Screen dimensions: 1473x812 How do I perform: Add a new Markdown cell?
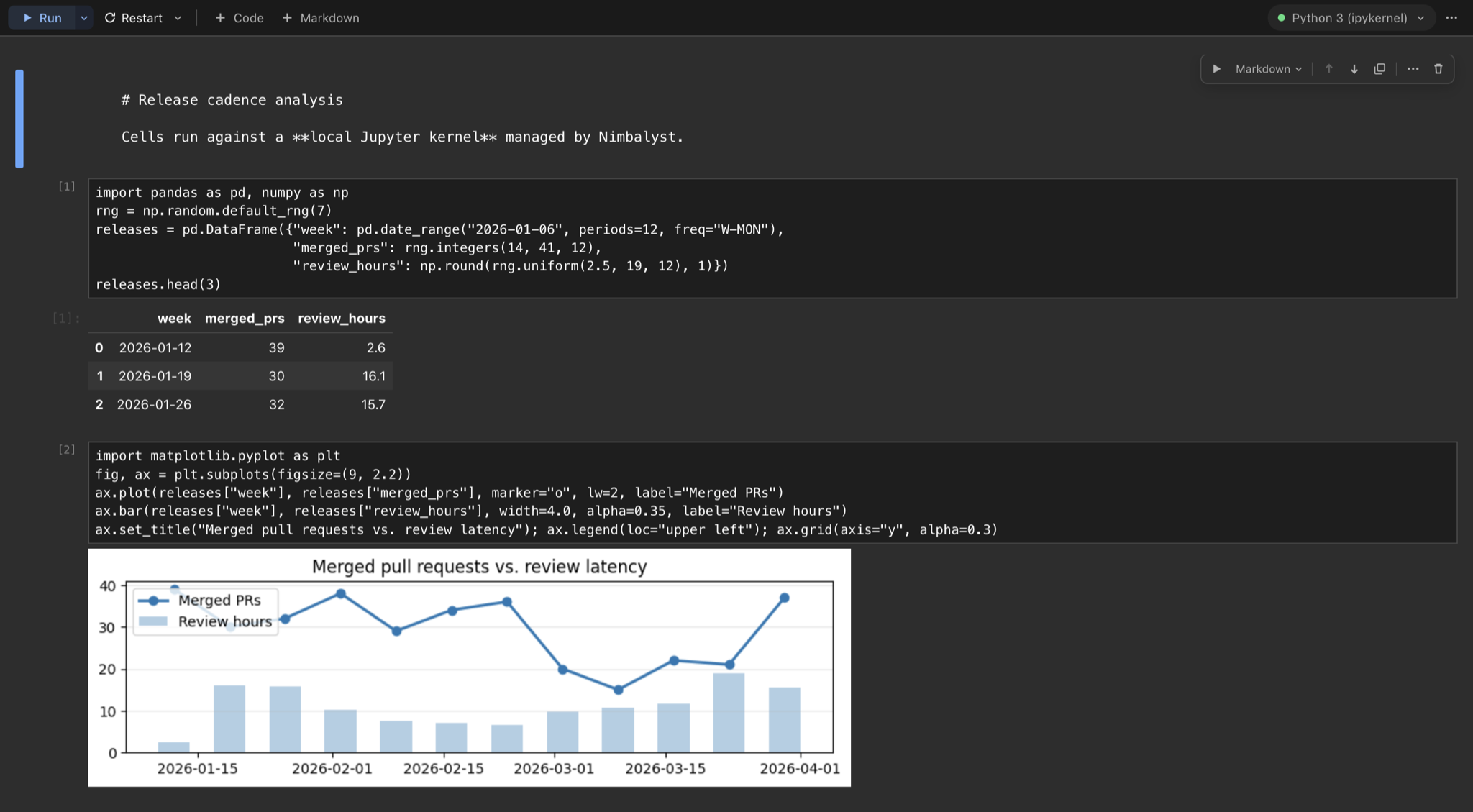point(321,18)
